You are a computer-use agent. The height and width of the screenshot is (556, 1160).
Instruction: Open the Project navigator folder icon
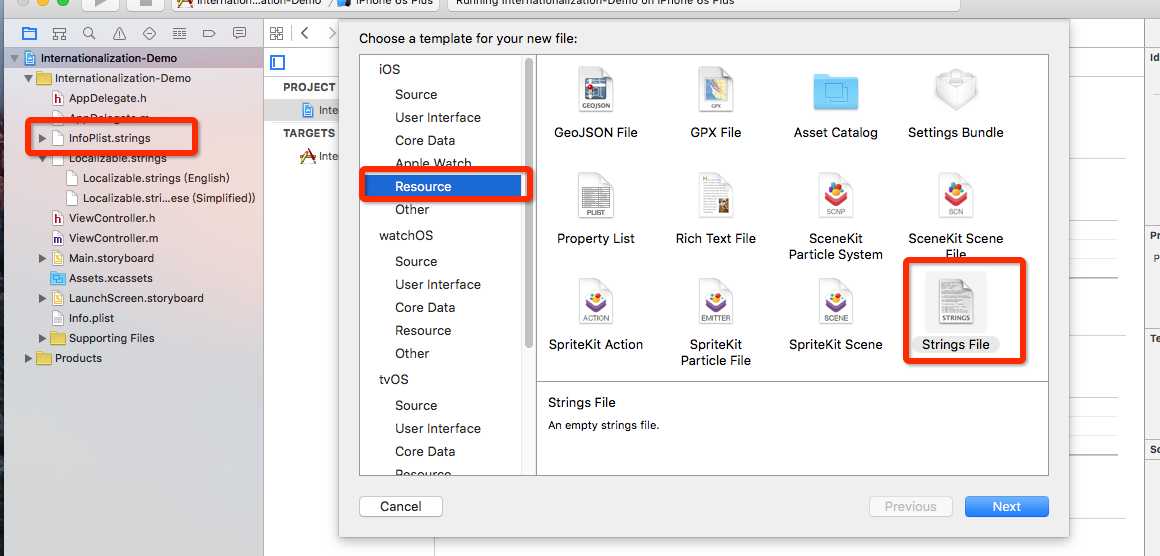[29, 33]
